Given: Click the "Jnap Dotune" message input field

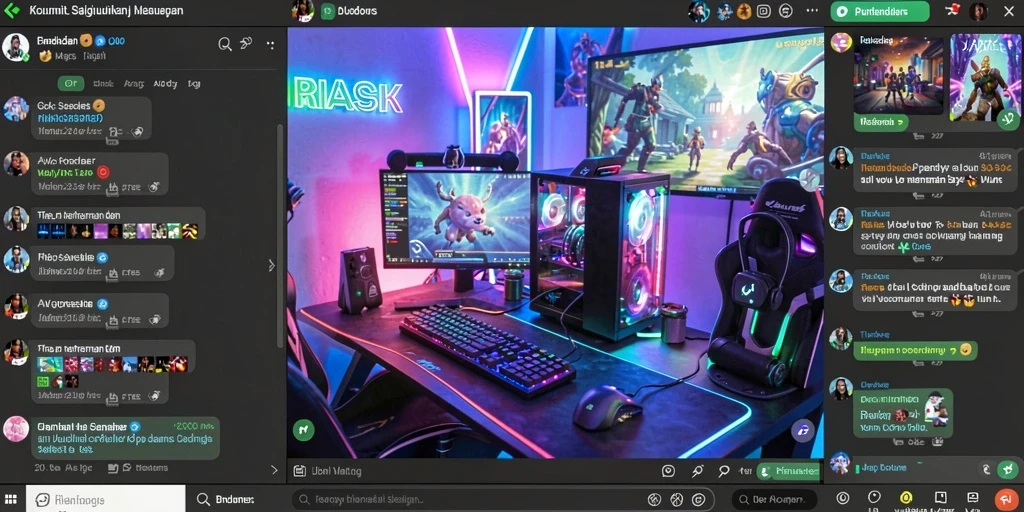Looking at the screenshot, I should [914, 468].
